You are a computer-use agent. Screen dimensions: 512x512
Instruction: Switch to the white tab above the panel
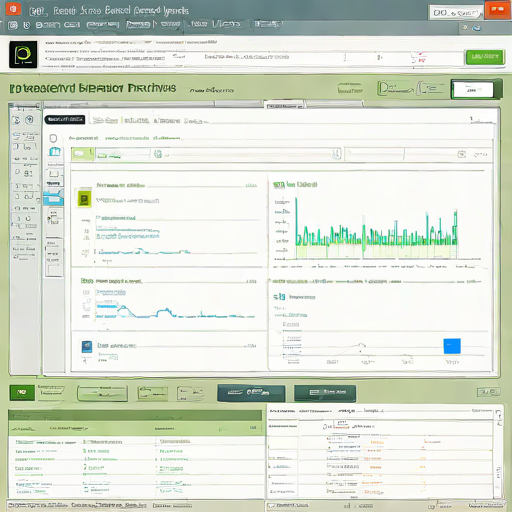285,106
